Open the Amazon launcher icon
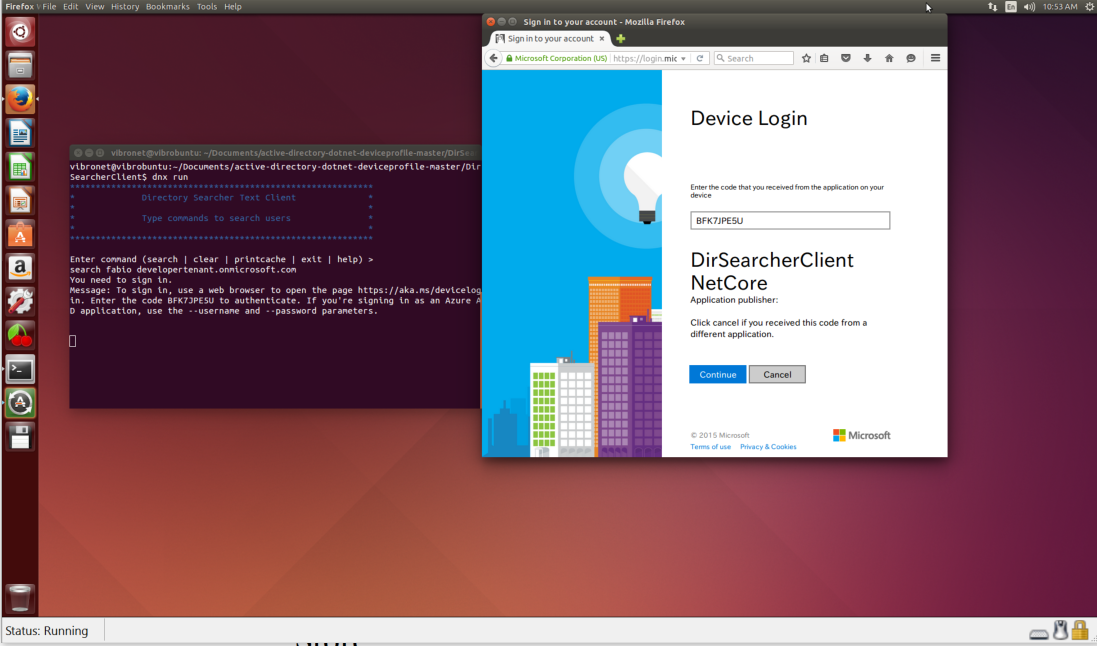Screen dimensions: 1097x646 [20, 267]
